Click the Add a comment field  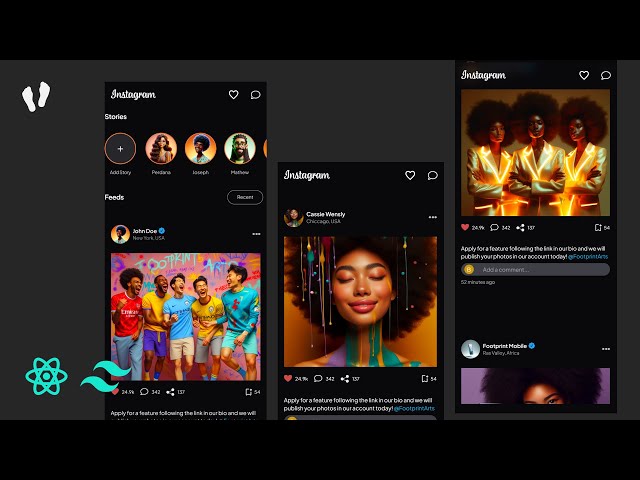coord(536,269)
